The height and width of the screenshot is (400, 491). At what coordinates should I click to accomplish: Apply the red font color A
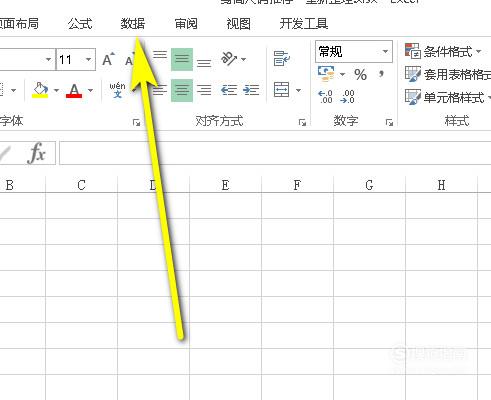click(x=74, y=90)
